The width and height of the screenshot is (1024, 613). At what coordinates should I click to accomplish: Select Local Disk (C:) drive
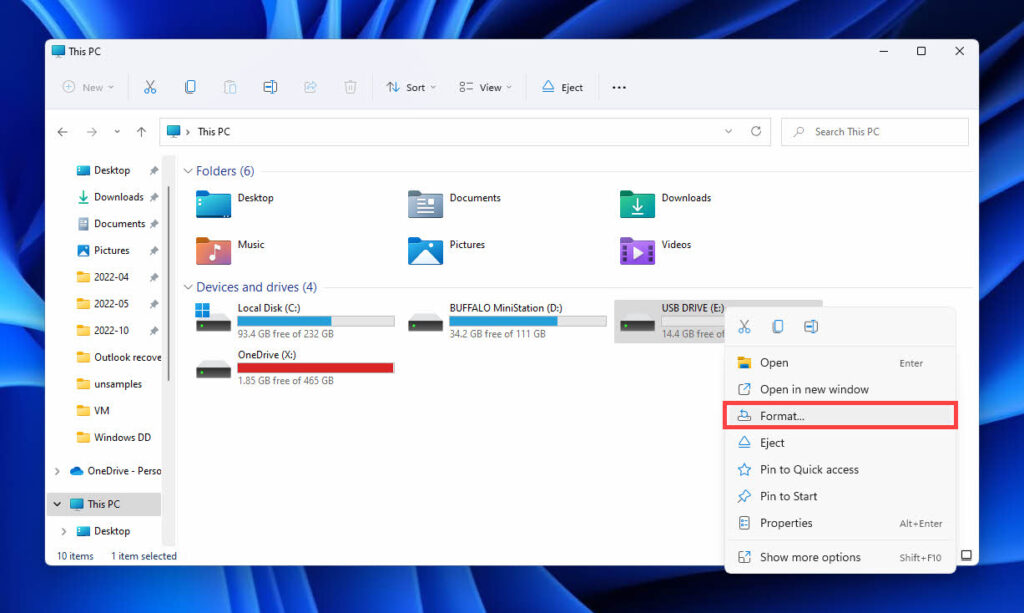pos(268,308)
